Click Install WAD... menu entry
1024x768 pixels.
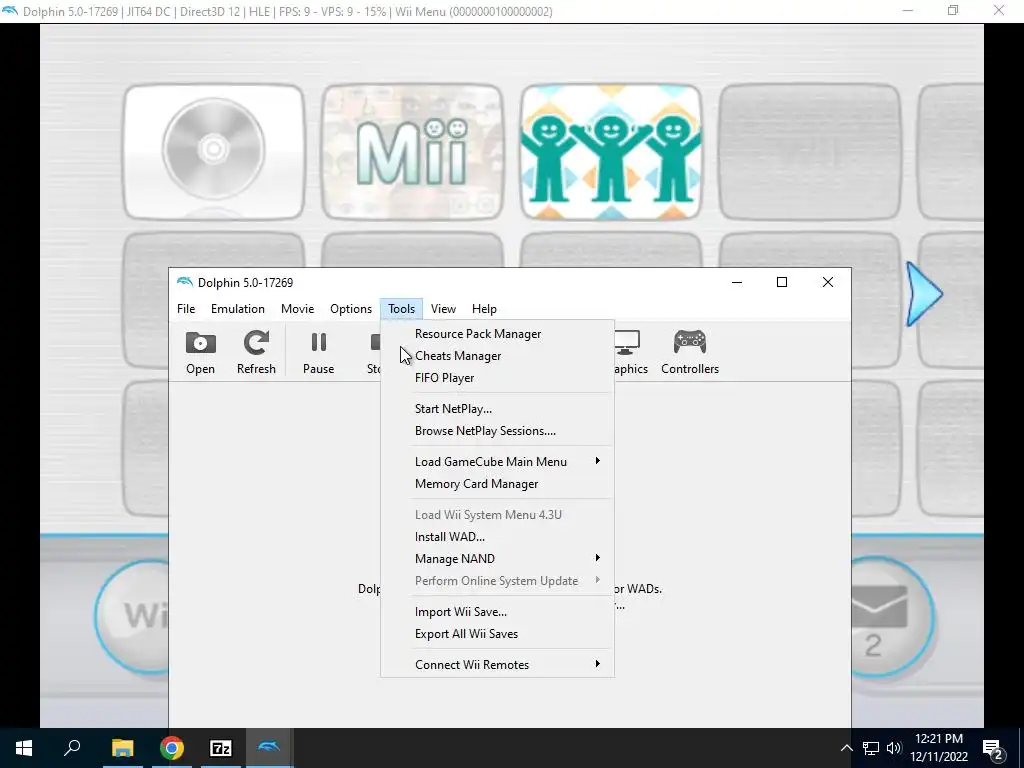497,537
